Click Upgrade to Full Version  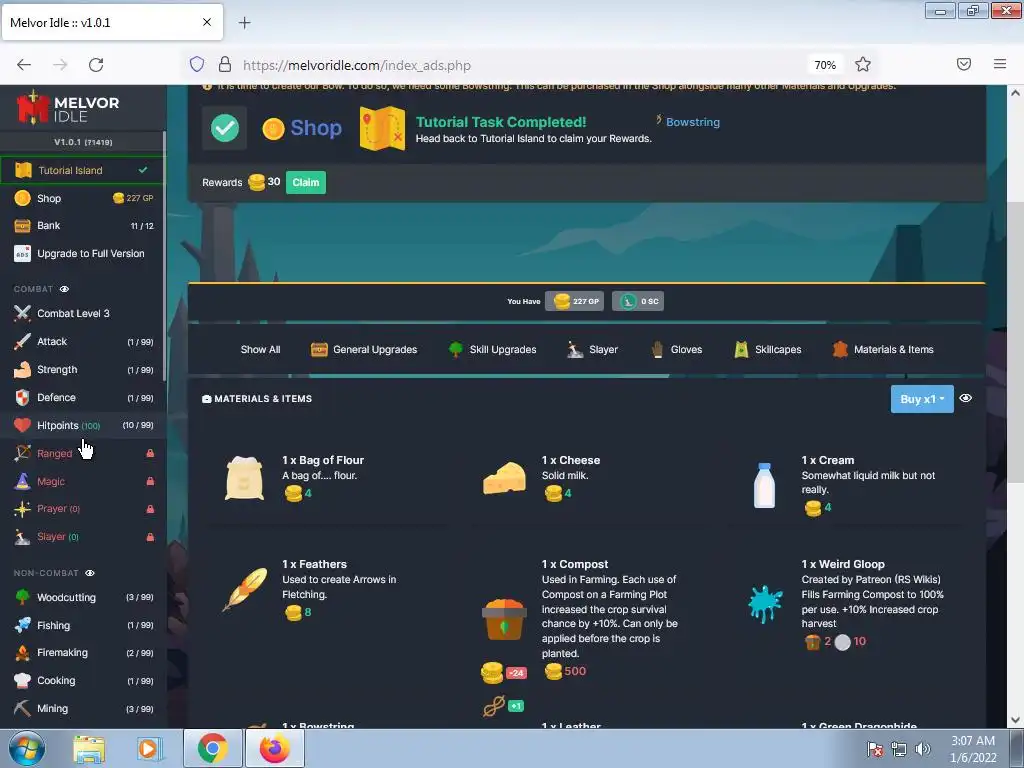pos(82,253)
